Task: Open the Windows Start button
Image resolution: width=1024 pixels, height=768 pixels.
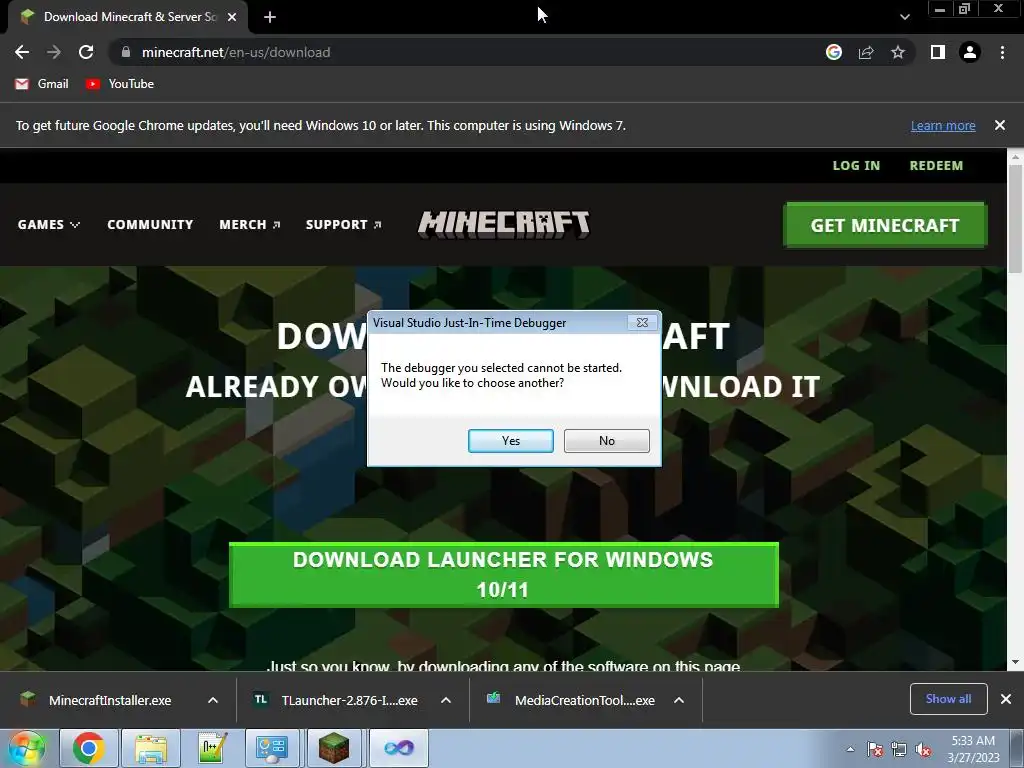Action: pyautogui.click(x=26, y=748)
